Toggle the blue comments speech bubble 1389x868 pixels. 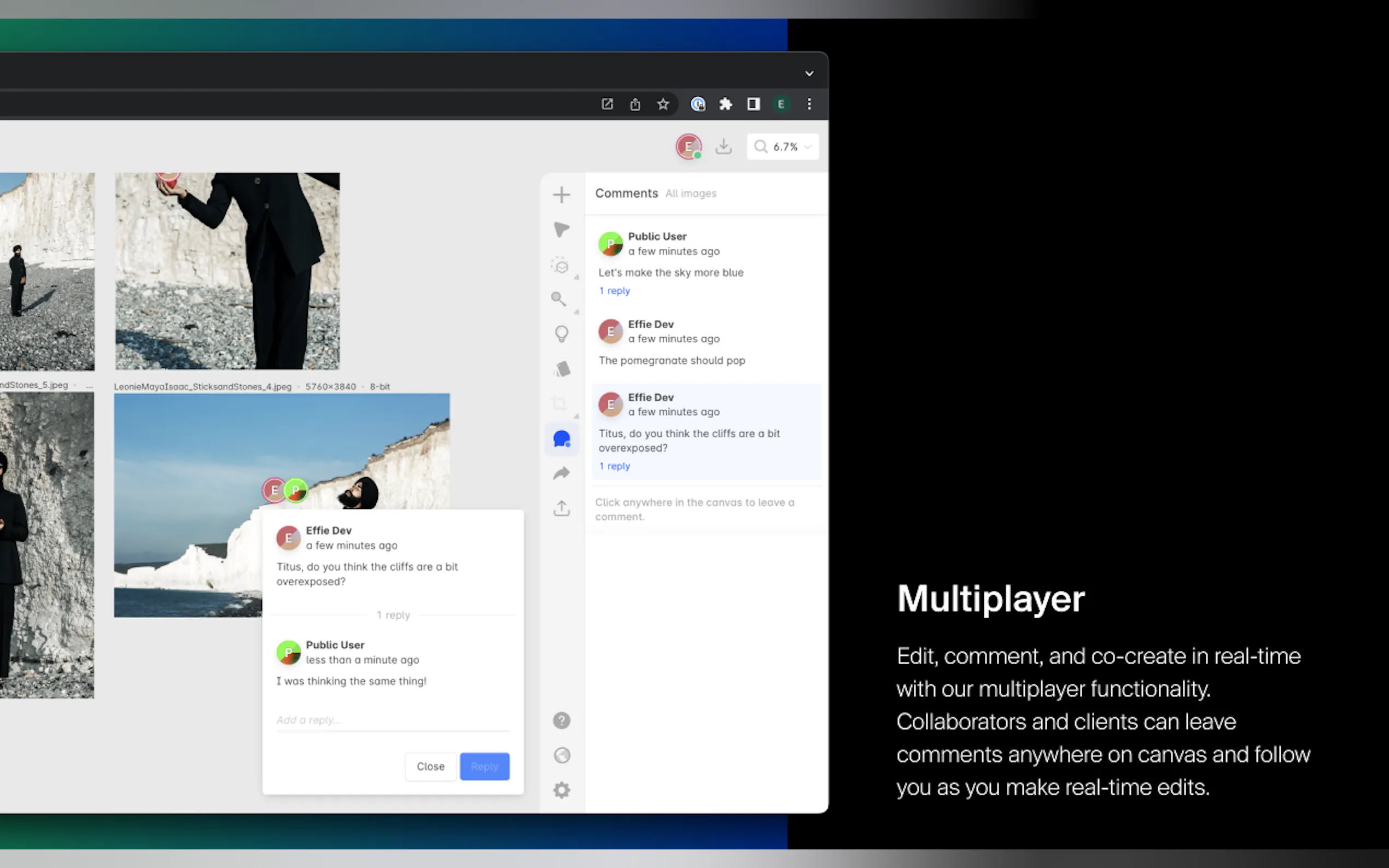(x=561, y=439)
